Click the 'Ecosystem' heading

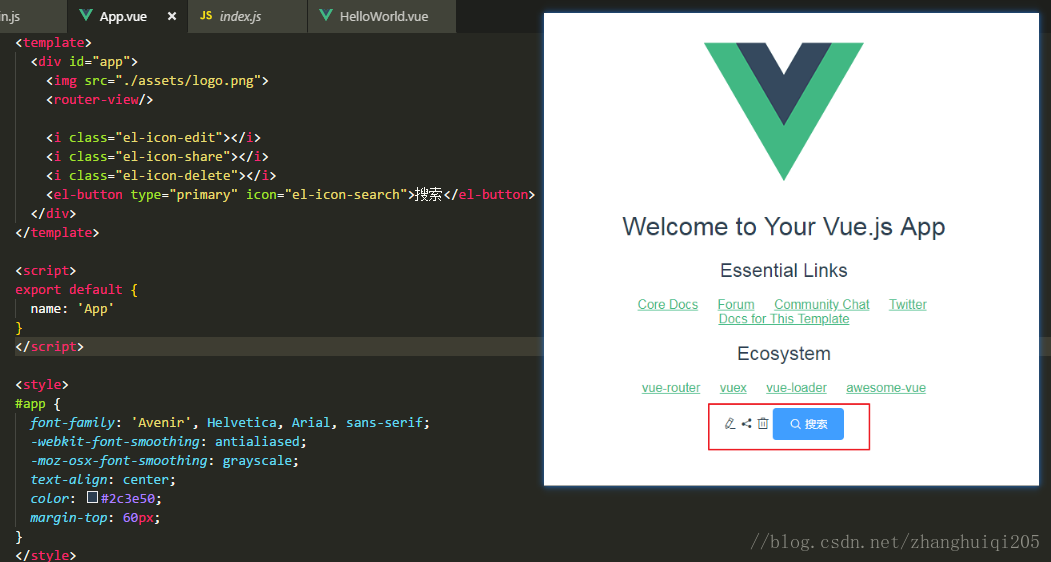tap(784, 353)
